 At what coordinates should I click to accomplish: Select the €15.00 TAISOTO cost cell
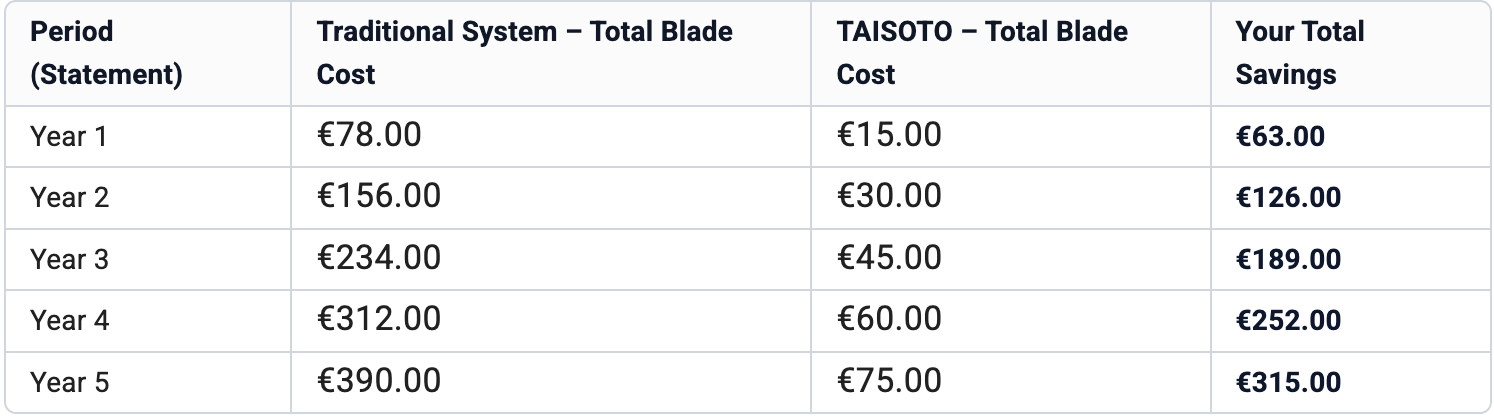[889, 135]
